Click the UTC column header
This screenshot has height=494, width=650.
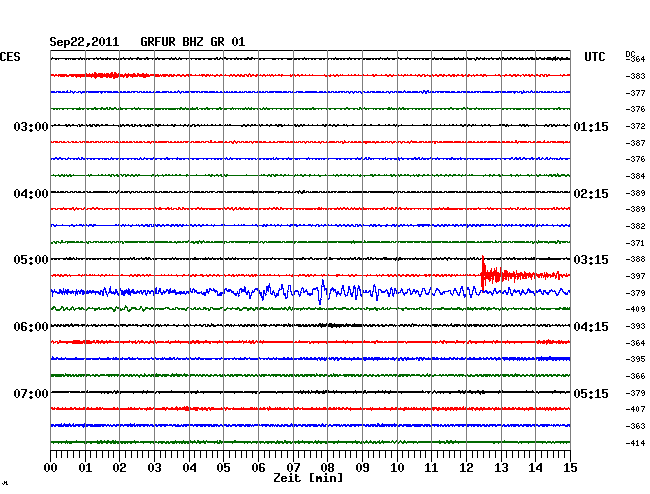[595, 57]
